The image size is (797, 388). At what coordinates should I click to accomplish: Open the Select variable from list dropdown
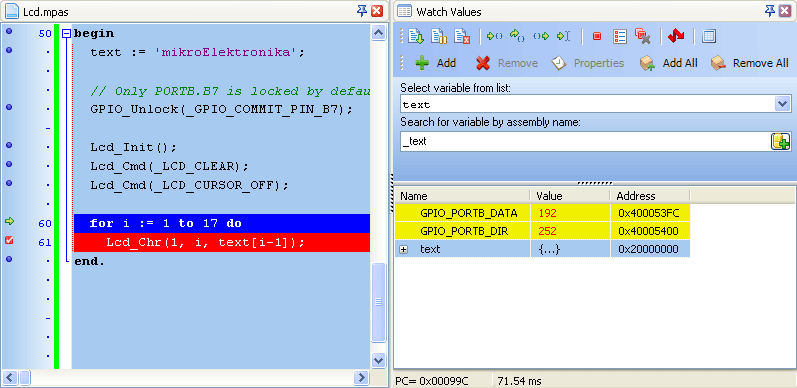click(x=781, y=104)
